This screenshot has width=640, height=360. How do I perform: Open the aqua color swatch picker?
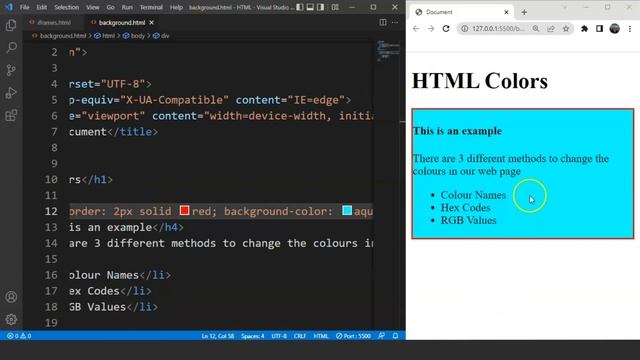coord(347,210)
